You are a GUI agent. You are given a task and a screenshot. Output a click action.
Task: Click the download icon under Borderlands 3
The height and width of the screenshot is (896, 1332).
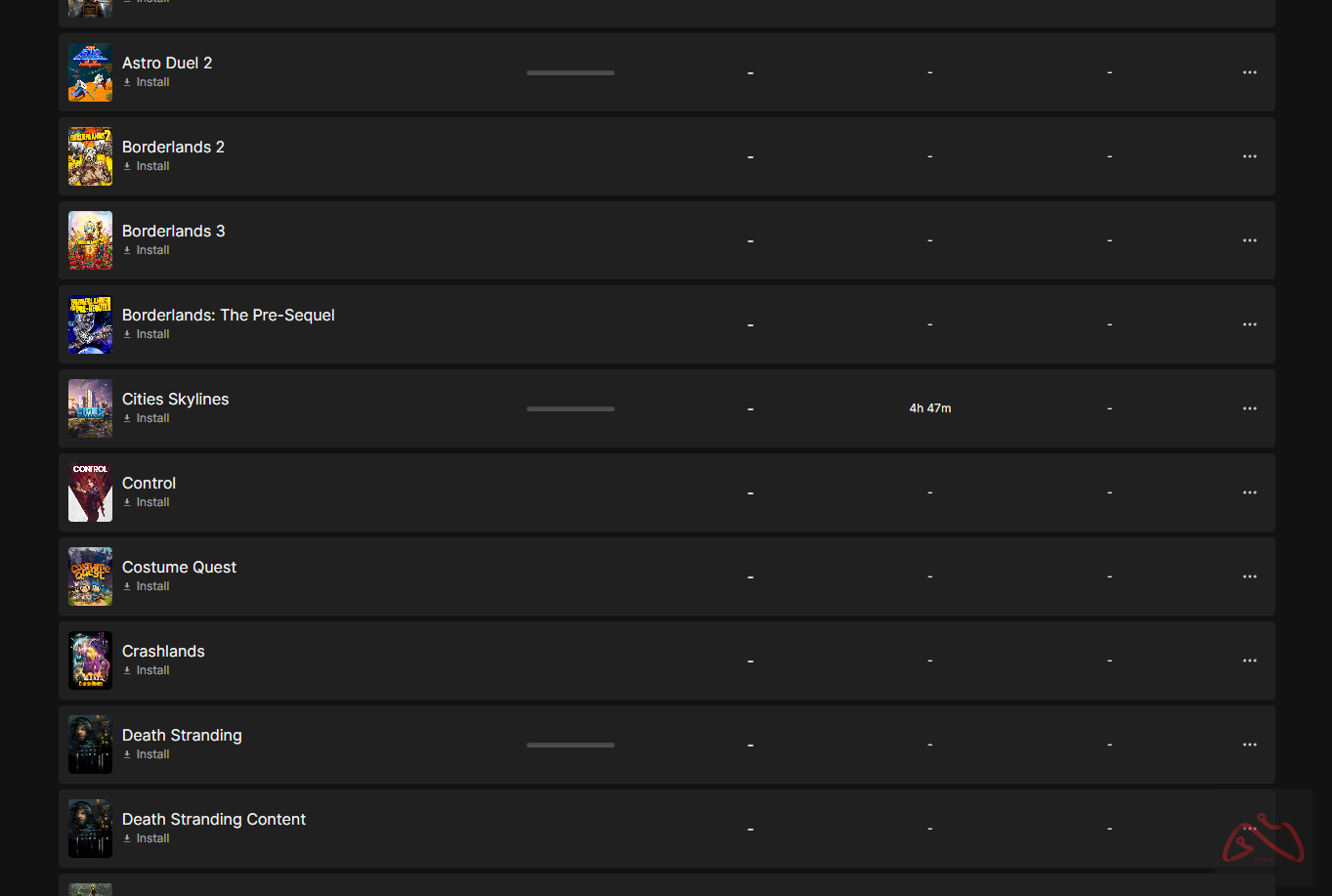127,250
